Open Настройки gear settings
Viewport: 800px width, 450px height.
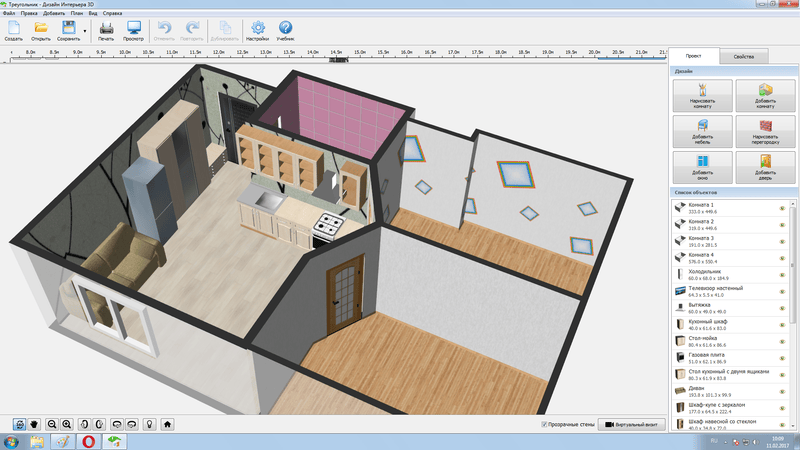(x=258, y=29)
